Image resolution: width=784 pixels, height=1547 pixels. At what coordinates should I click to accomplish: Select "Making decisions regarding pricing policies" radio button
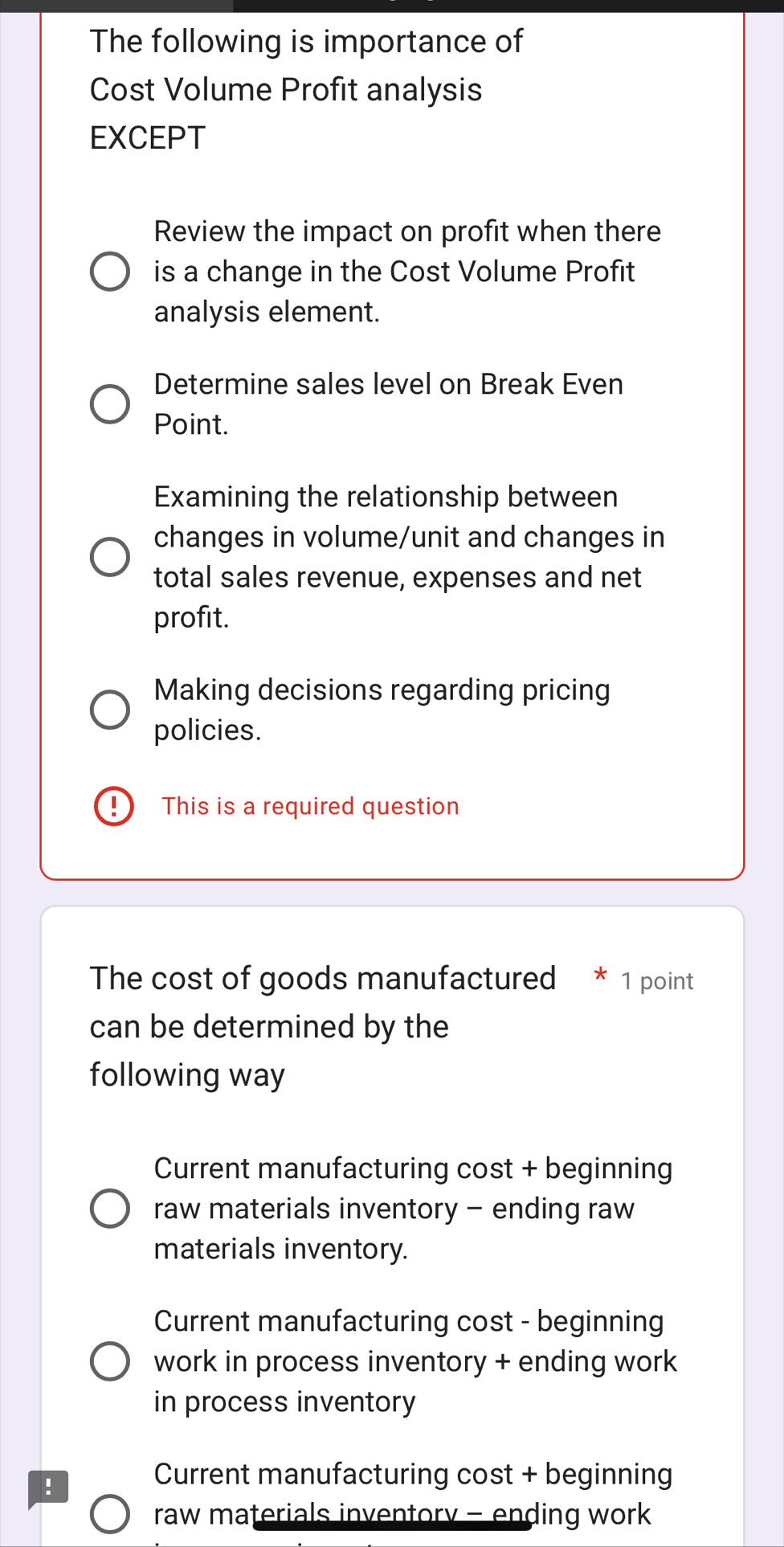click(109, 710)
